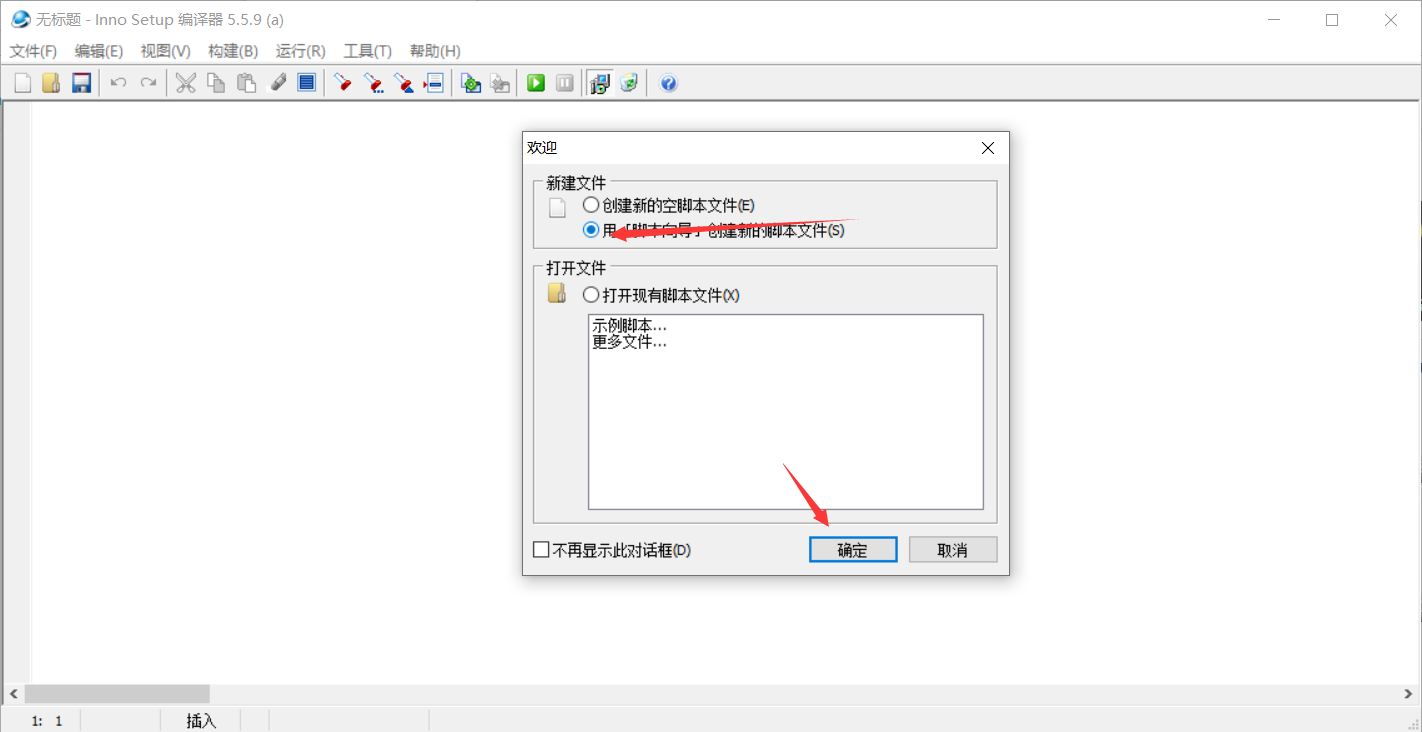
Task: Click the Open file folder toolbar icon
Action: click(52, 83)
